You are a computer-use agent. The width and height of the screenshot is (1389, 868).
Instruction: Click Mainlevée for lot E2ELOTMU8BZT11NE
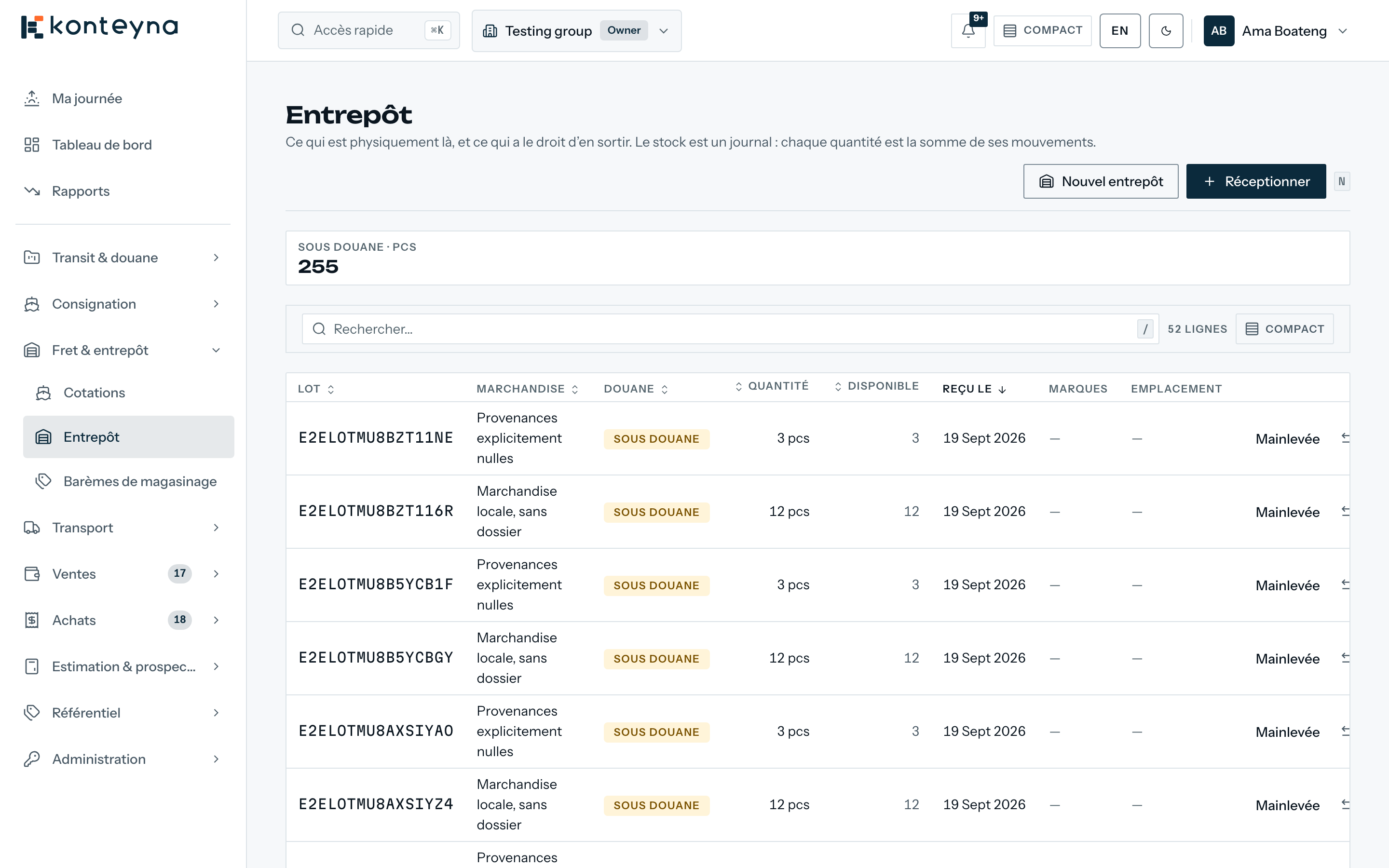(1287, 439)
